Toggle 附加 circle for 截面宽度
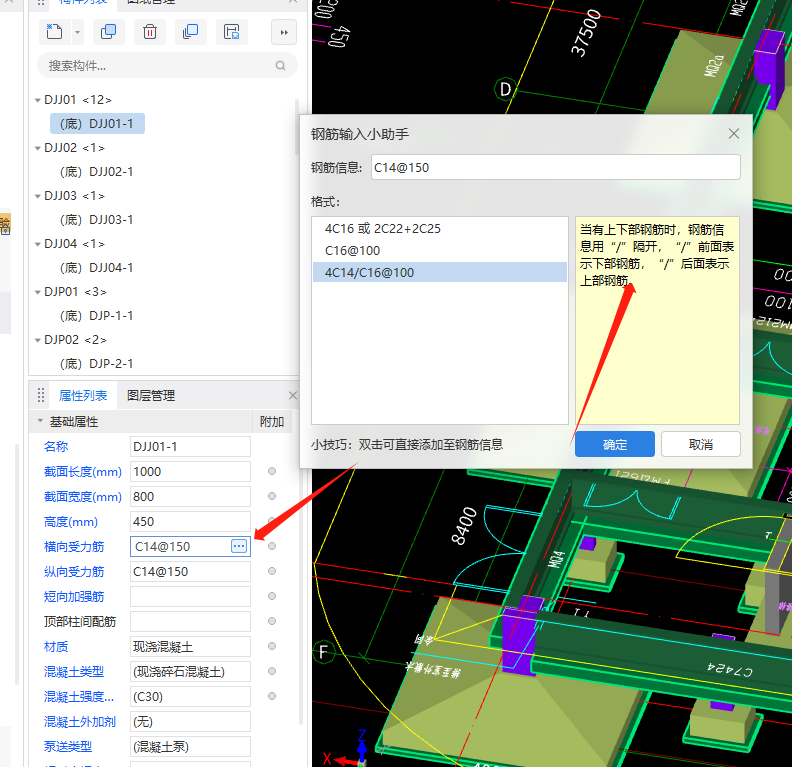 [272, 496]
